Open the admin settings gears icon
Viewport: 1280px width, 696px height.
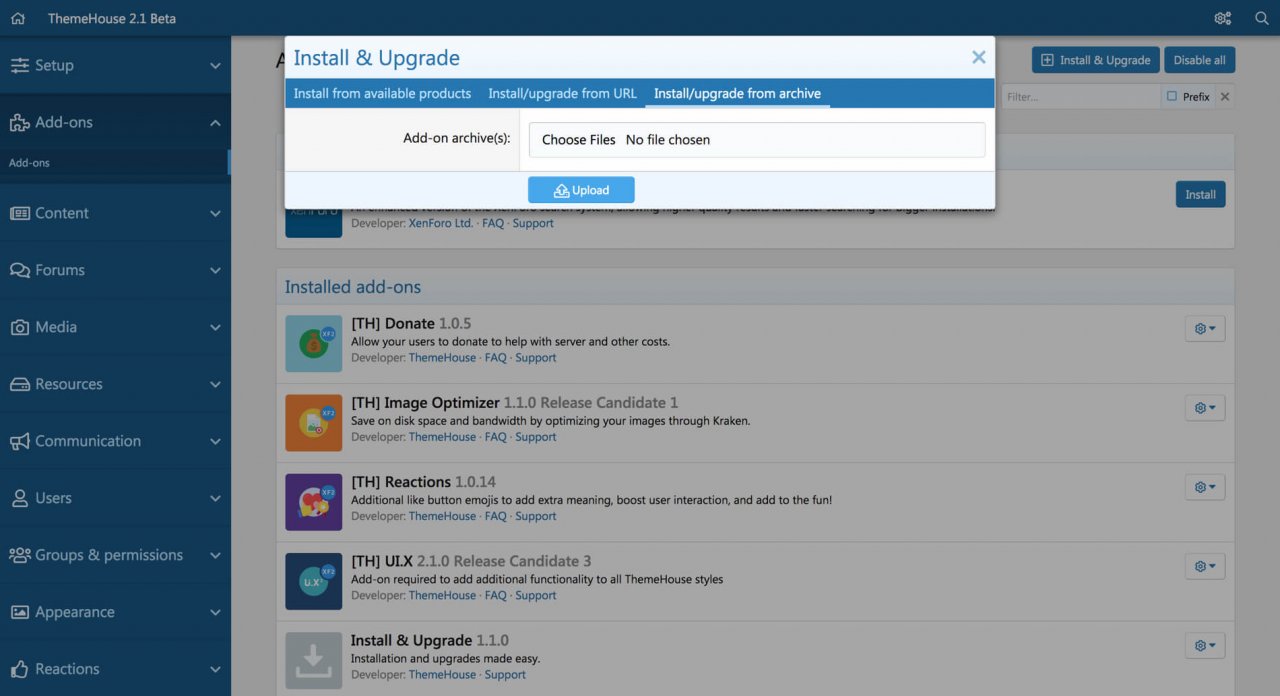1222,18
